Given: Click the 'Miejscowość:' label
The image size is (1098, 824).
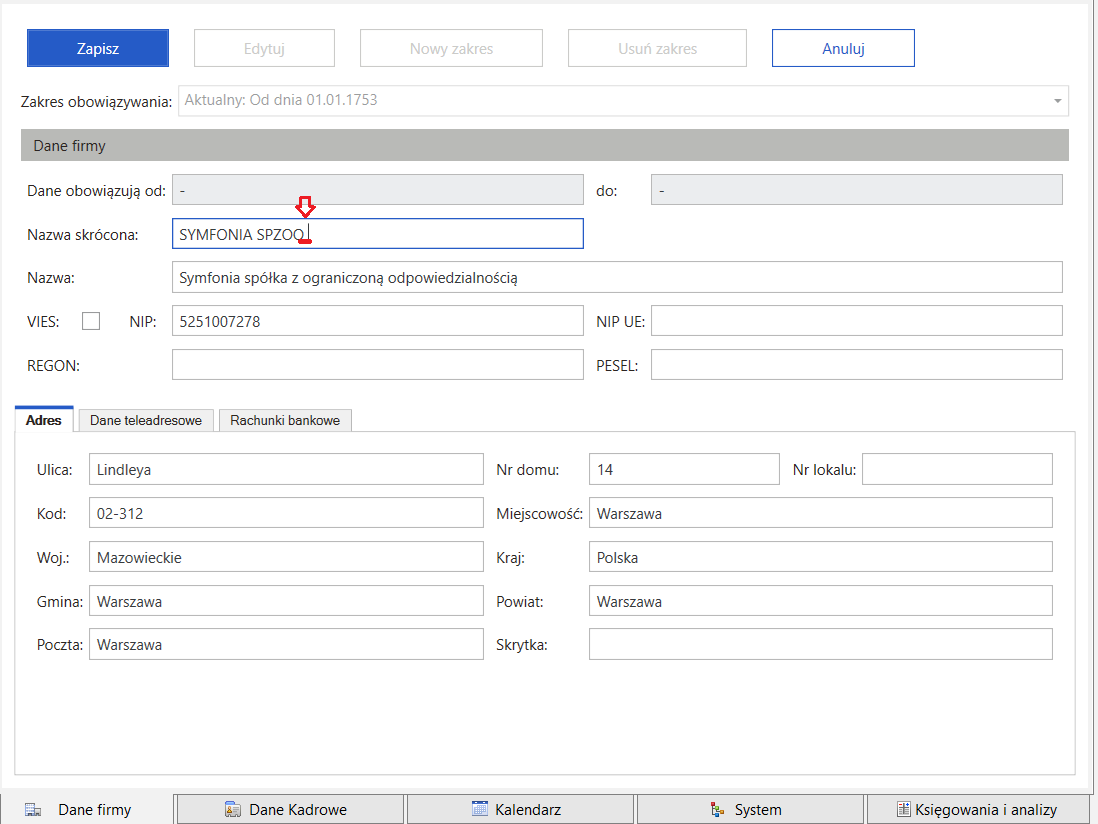Looking at the screenshot, I should [x=539, y=515].
